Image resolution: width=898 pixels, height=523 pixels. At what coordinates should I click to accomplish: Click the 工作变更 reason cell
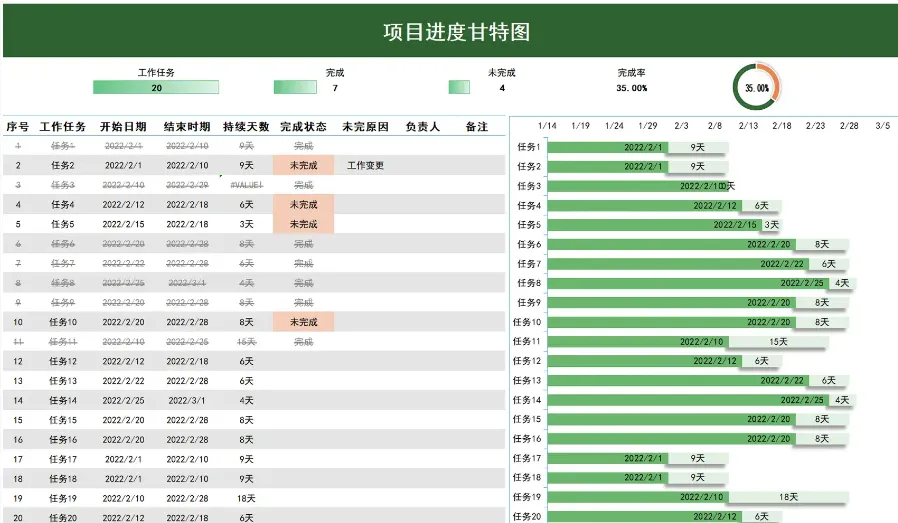click(365, 166)
